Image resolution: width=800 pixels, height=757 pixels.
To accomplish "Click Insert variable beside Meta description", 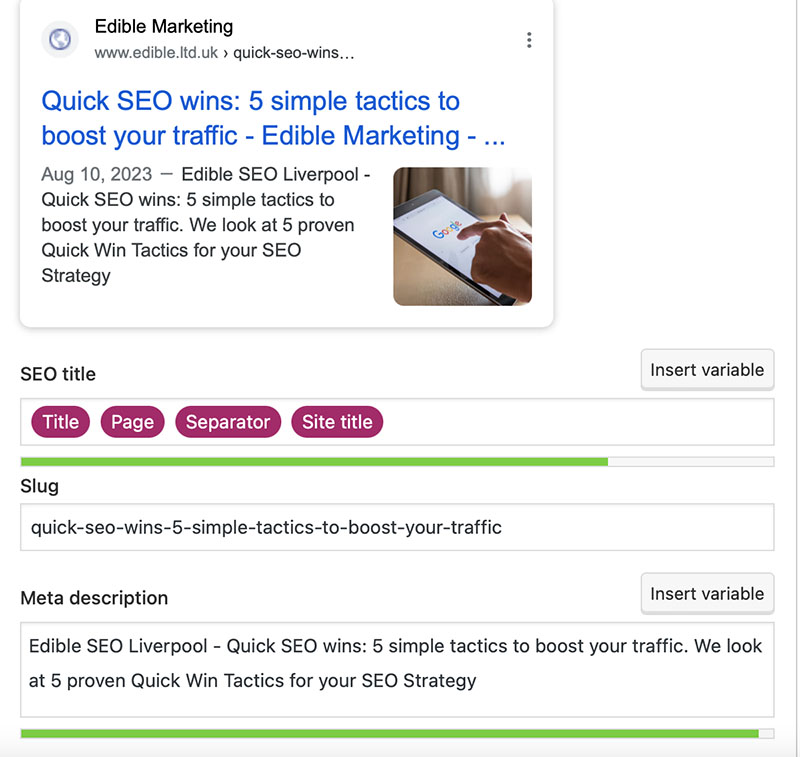I will click(707, 594).
